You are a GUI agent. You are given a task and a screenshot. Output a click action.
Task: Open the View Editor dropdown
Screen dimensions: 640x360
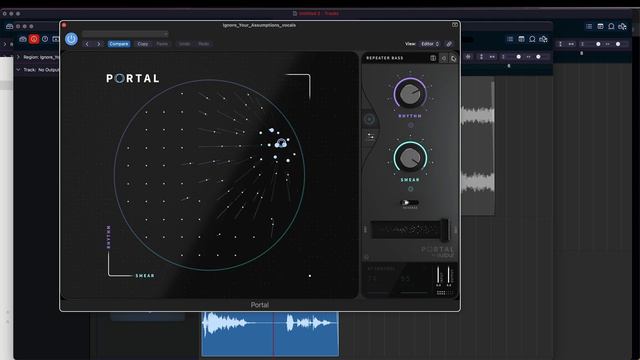(430, 44)
